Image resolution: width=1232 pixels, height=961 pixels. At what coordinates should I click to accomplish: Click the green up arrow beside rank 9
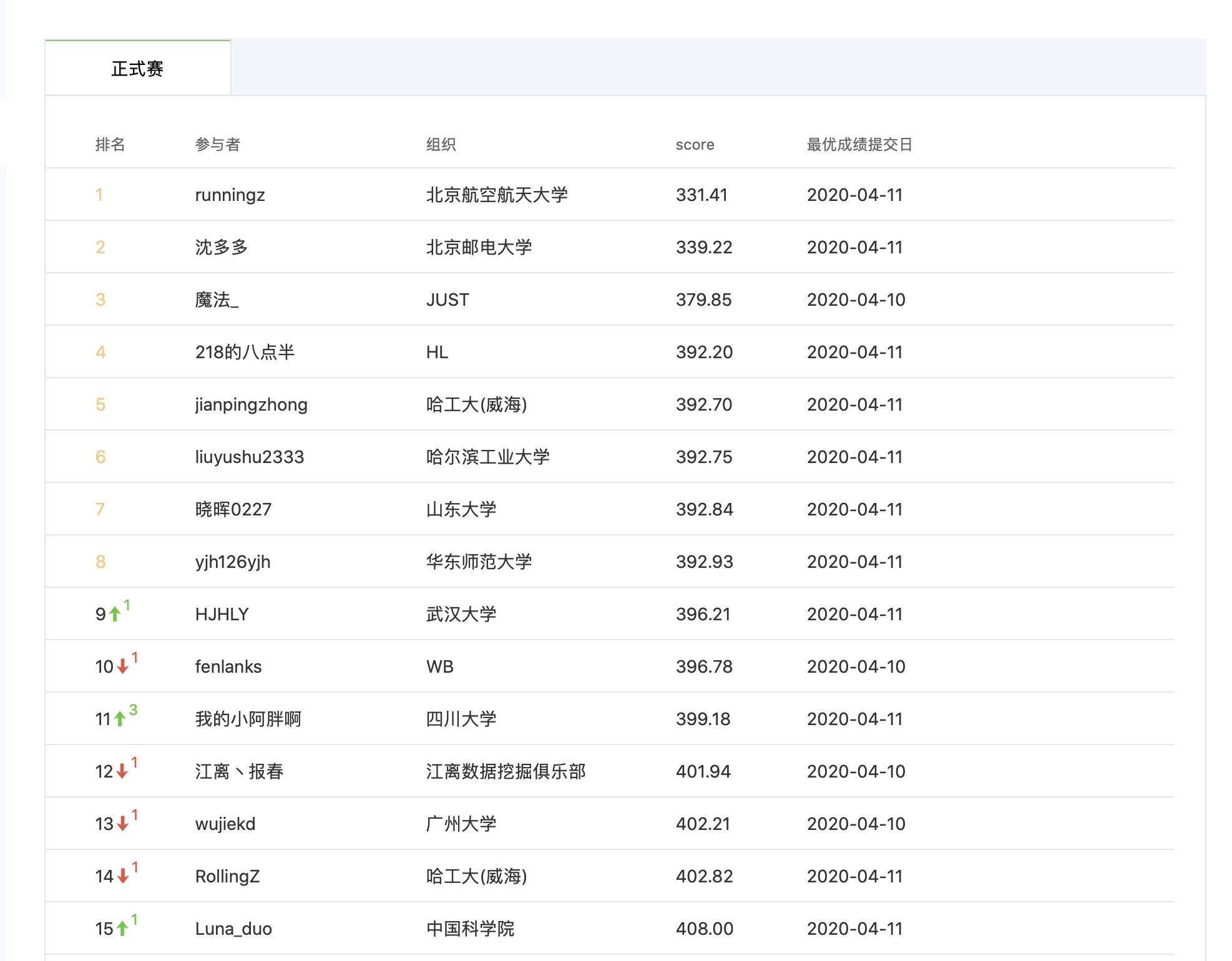tap(115, 615)
